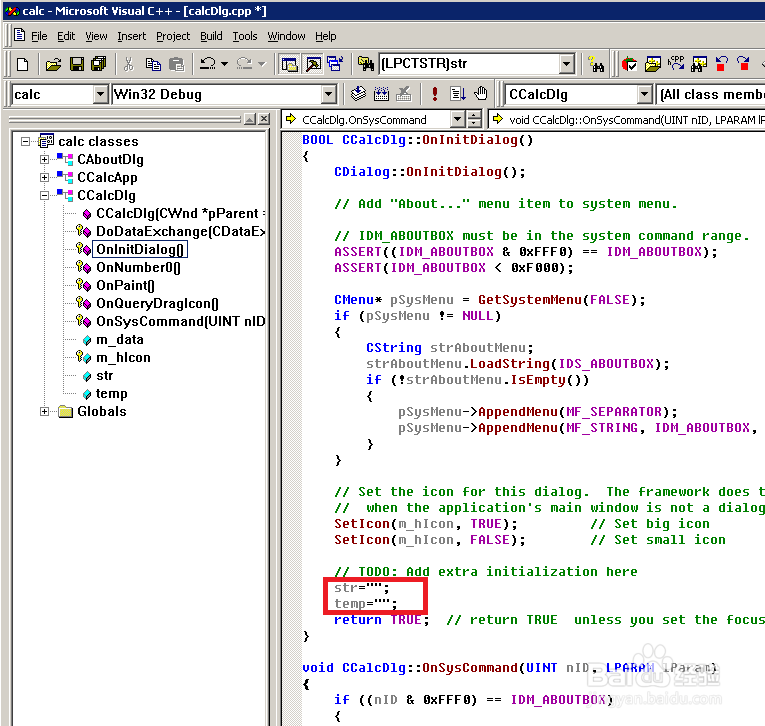Image resolution: width=765 pixels, height=726 pixels.
Task: Click the Redo arrow icon
Action: pyautogui.click(x=244, y=64)
